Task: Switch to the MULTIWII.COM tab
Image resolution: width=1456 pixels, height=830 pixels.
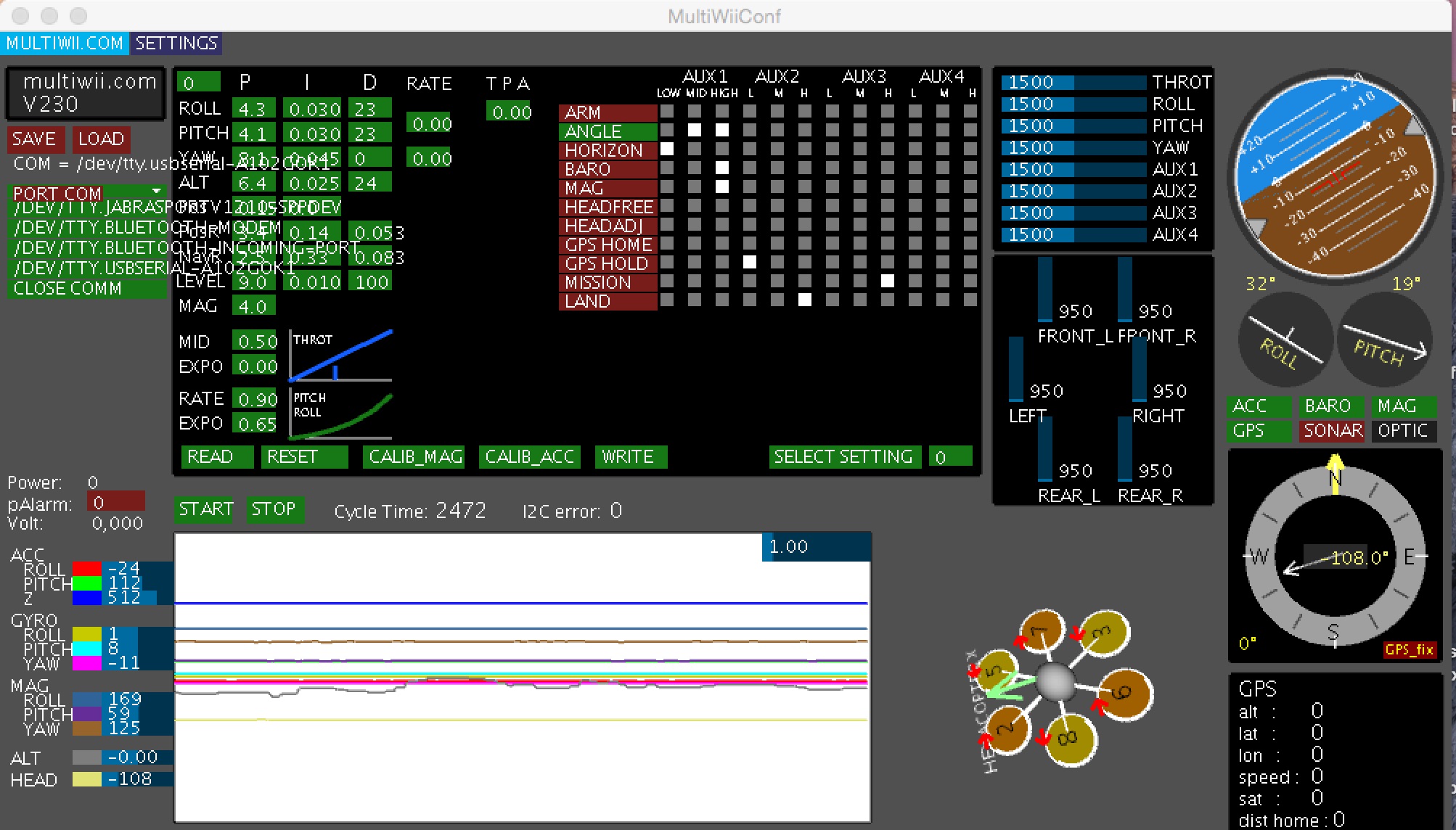Action: (65, 44)
